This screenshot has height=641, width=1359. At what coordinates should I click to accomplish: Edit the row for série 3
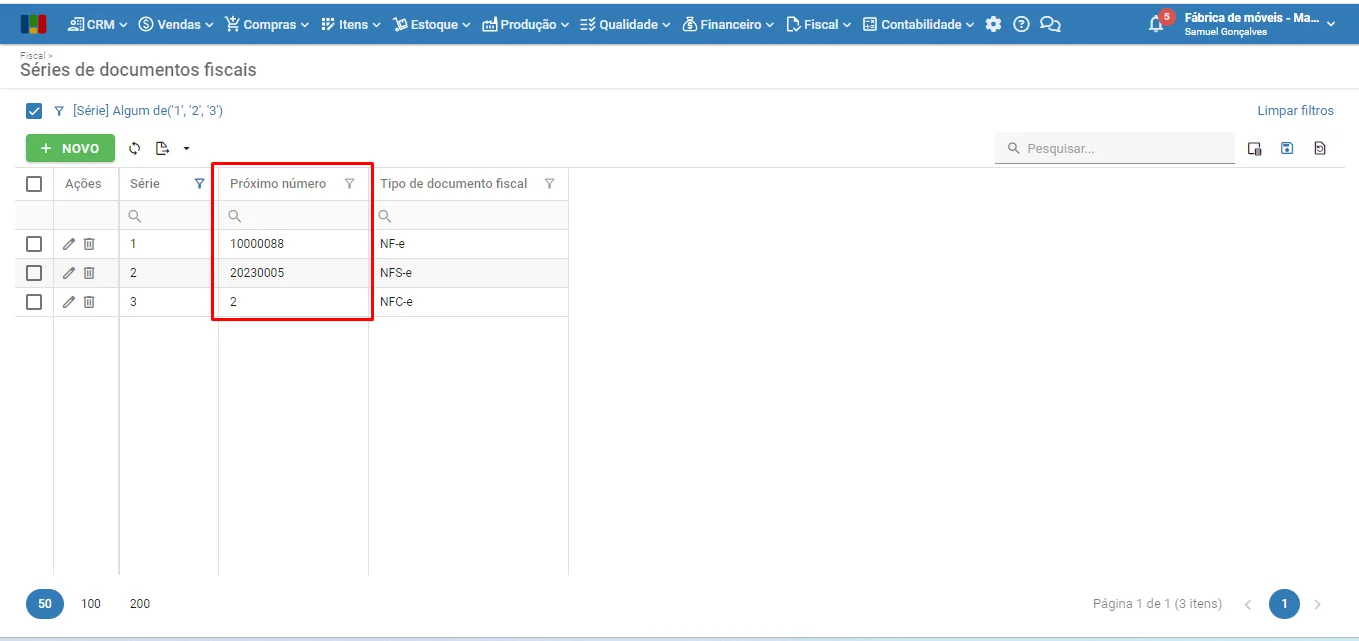point(69,302)
